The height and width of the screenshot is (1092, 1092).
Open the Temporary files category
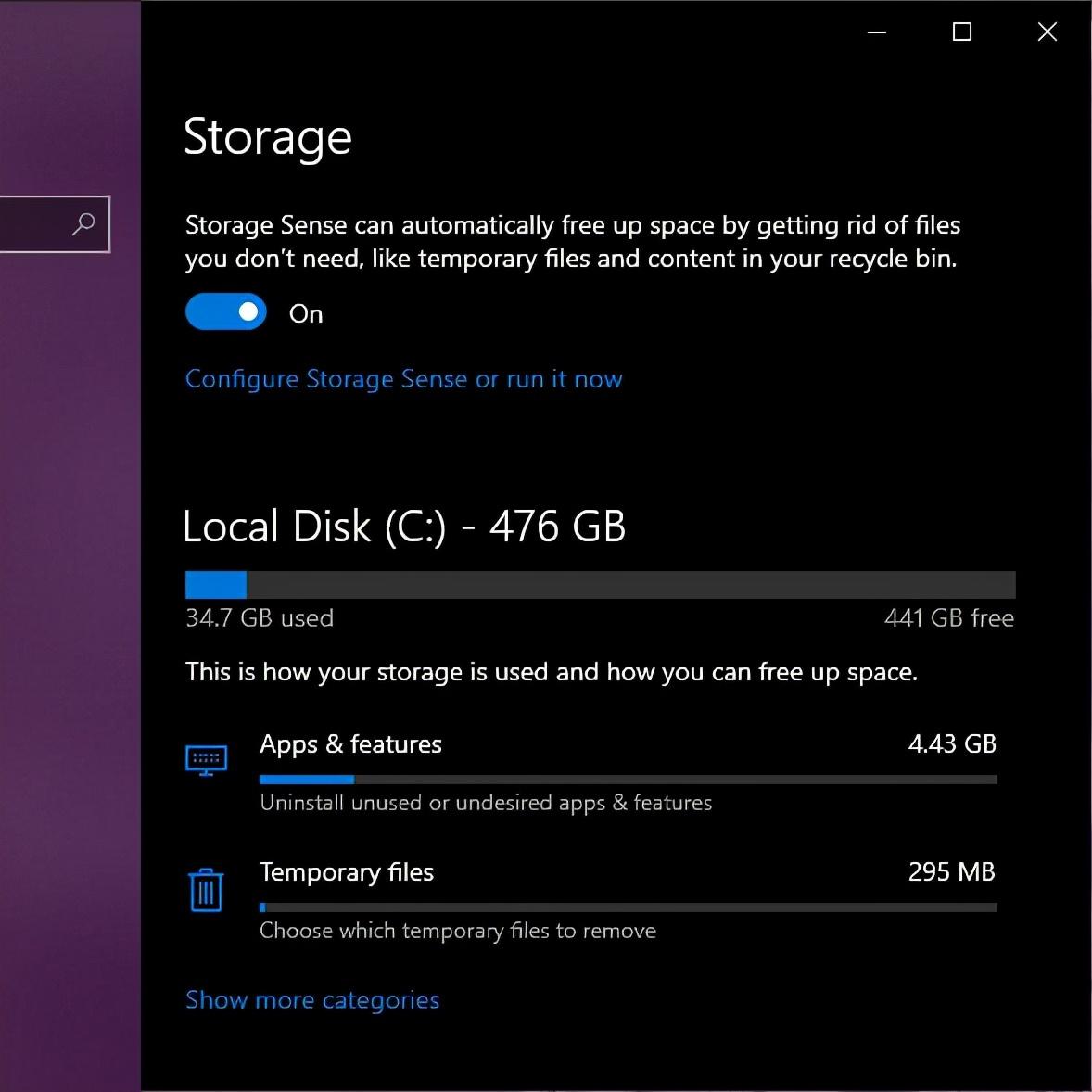click(x=347, y=871)
